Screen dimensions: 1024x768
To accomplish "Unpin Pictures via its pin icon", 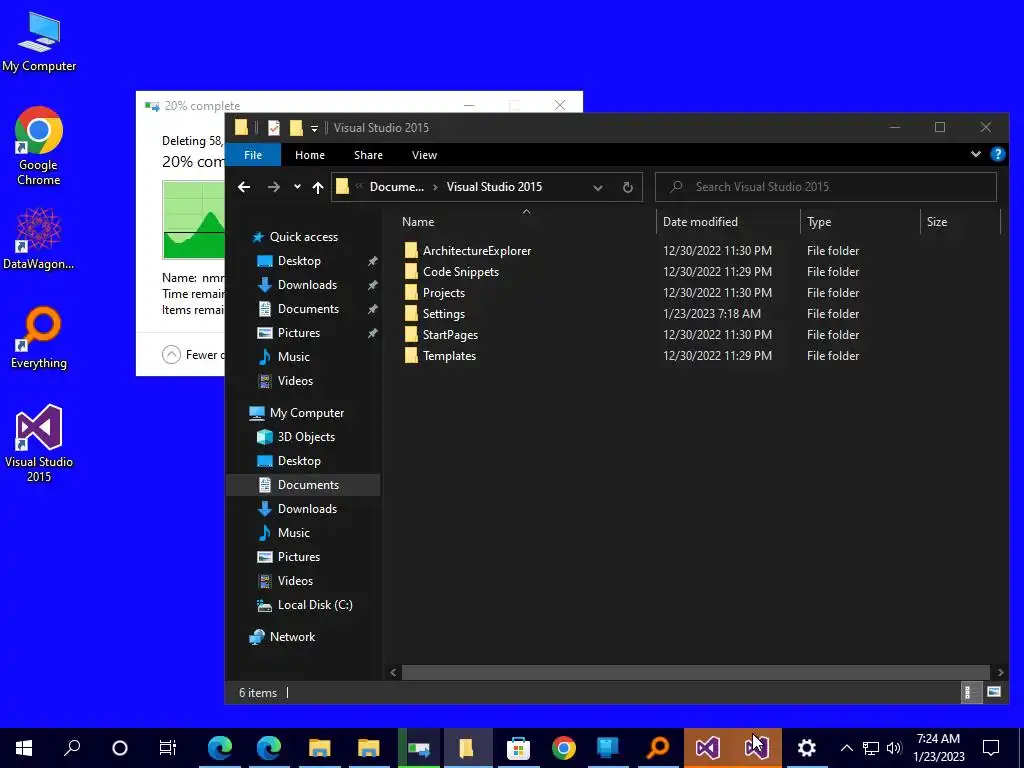I will coord(372,333).
